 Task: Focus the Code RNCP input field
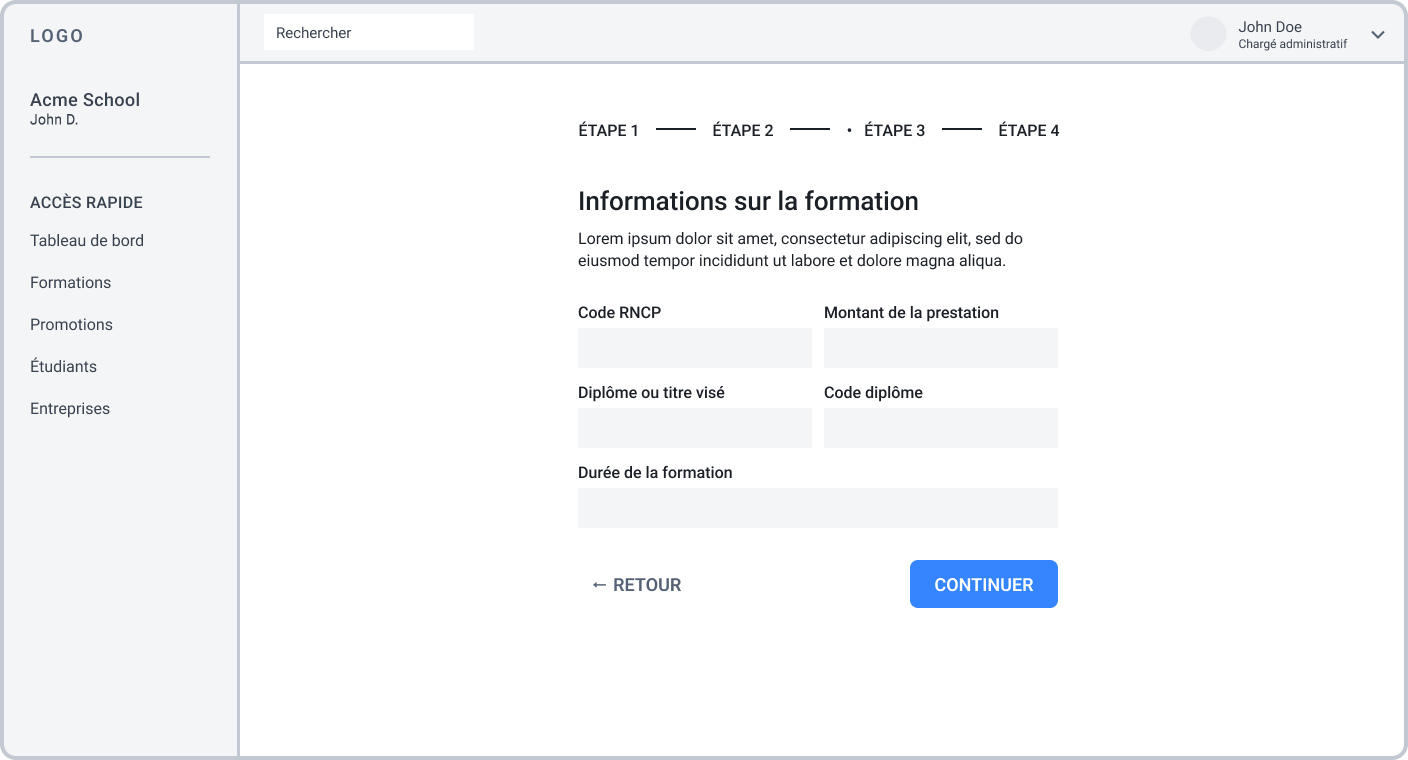[x=694, y=348]
